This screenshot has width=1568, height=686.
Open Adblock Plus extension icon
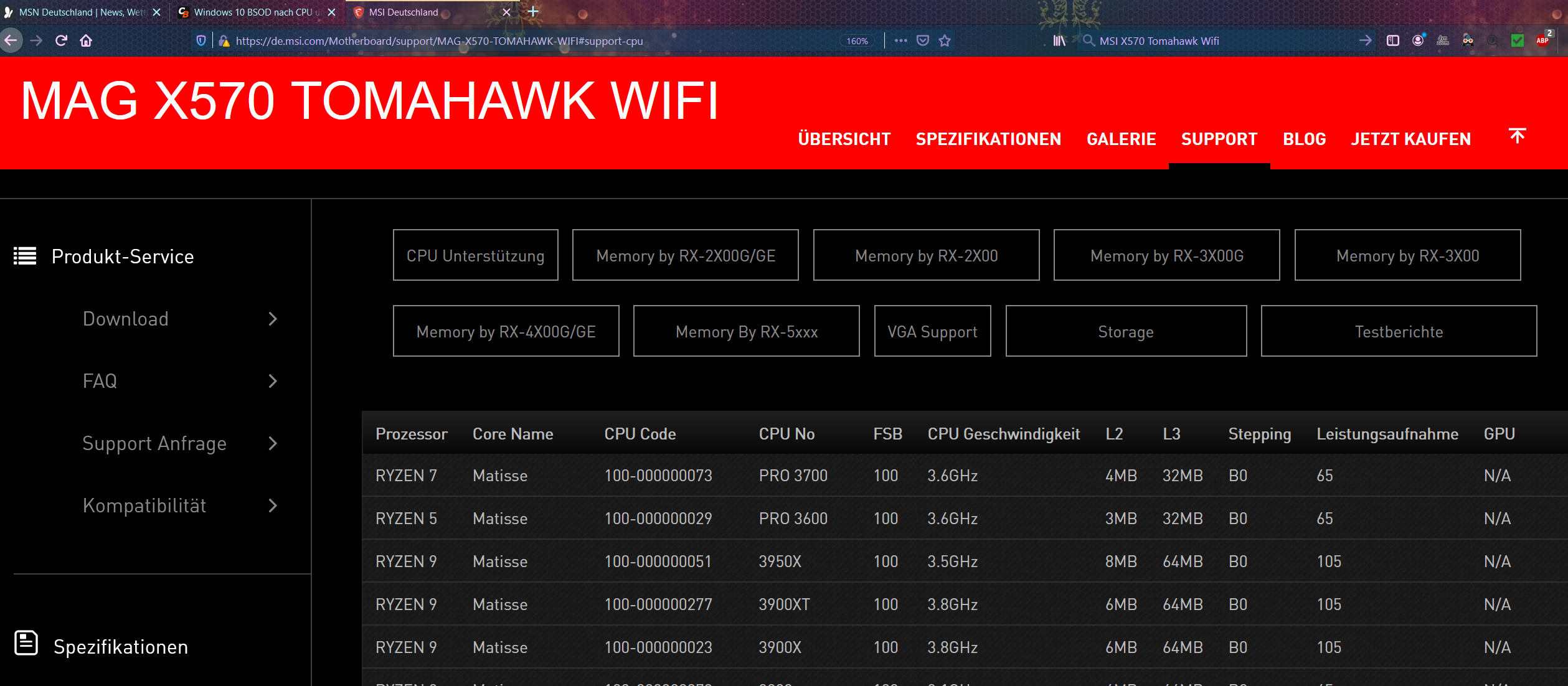point(1542,40)
